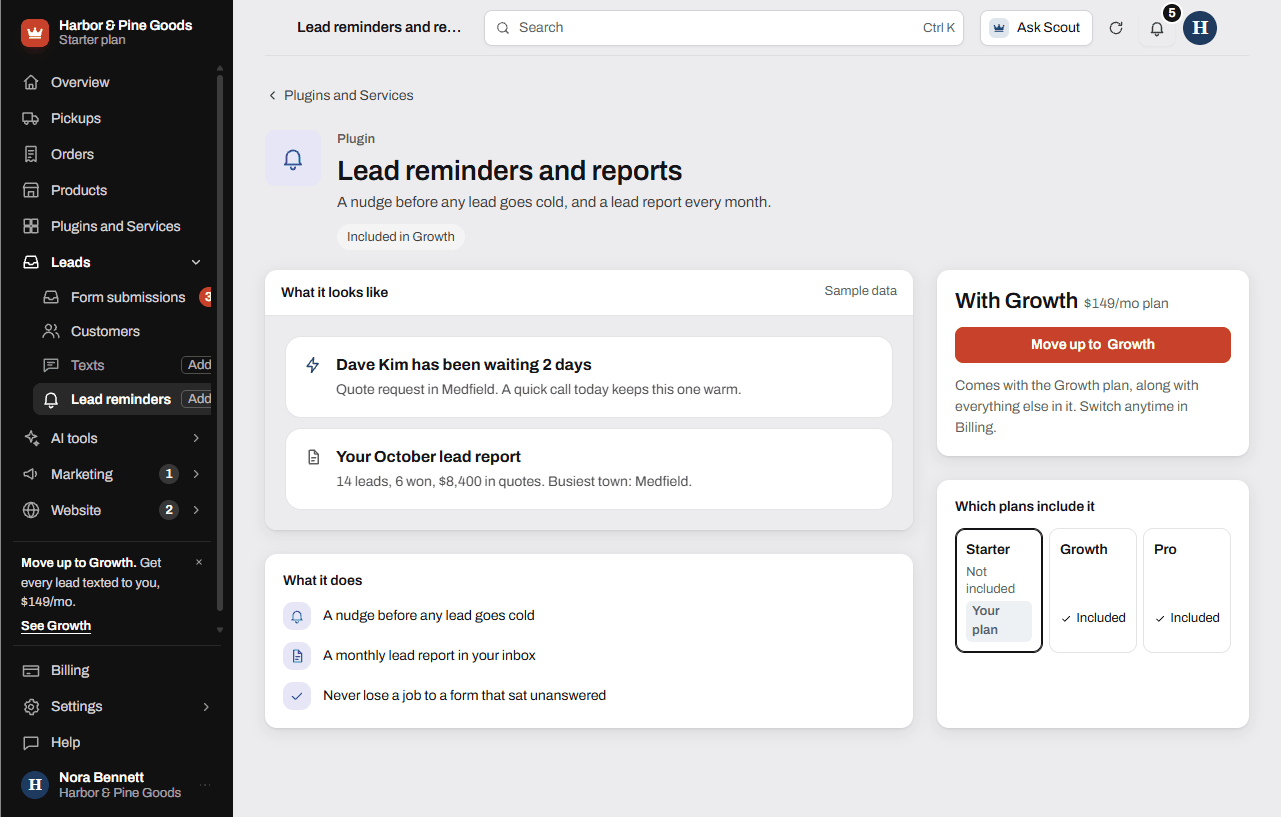Image resolution: width=1281 pixels, height=817 pixels.
Task: Click the $149/mo plan text
Action: pos(1126,303)
